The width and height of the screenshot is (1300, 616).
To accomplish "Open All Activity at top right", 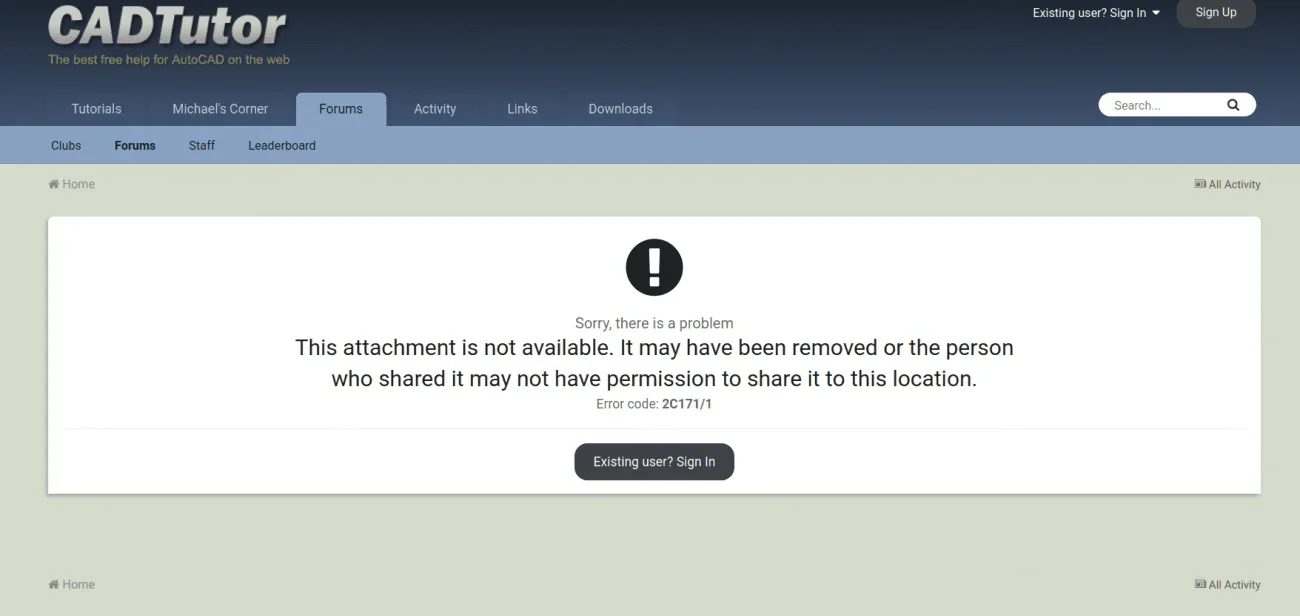I will [1228, 185].
